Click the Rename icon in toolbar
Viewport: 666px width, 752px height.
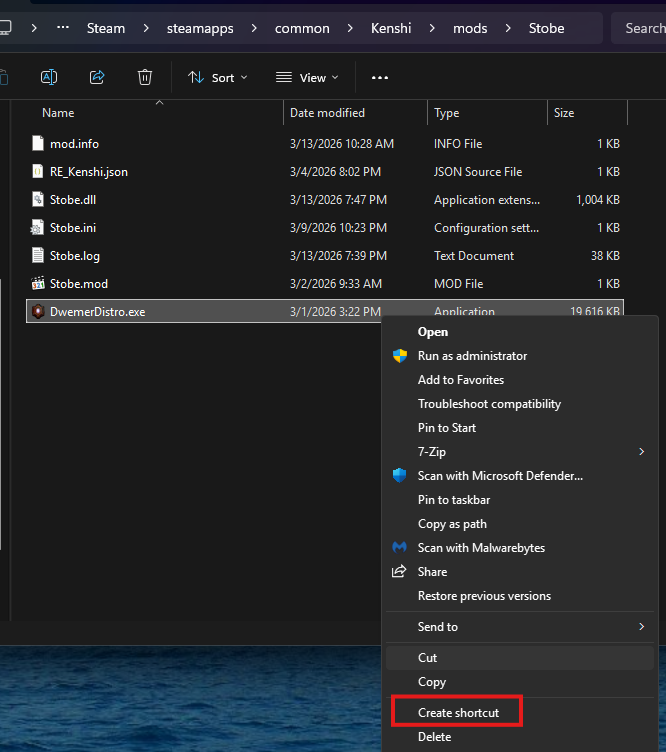point(49,77)
